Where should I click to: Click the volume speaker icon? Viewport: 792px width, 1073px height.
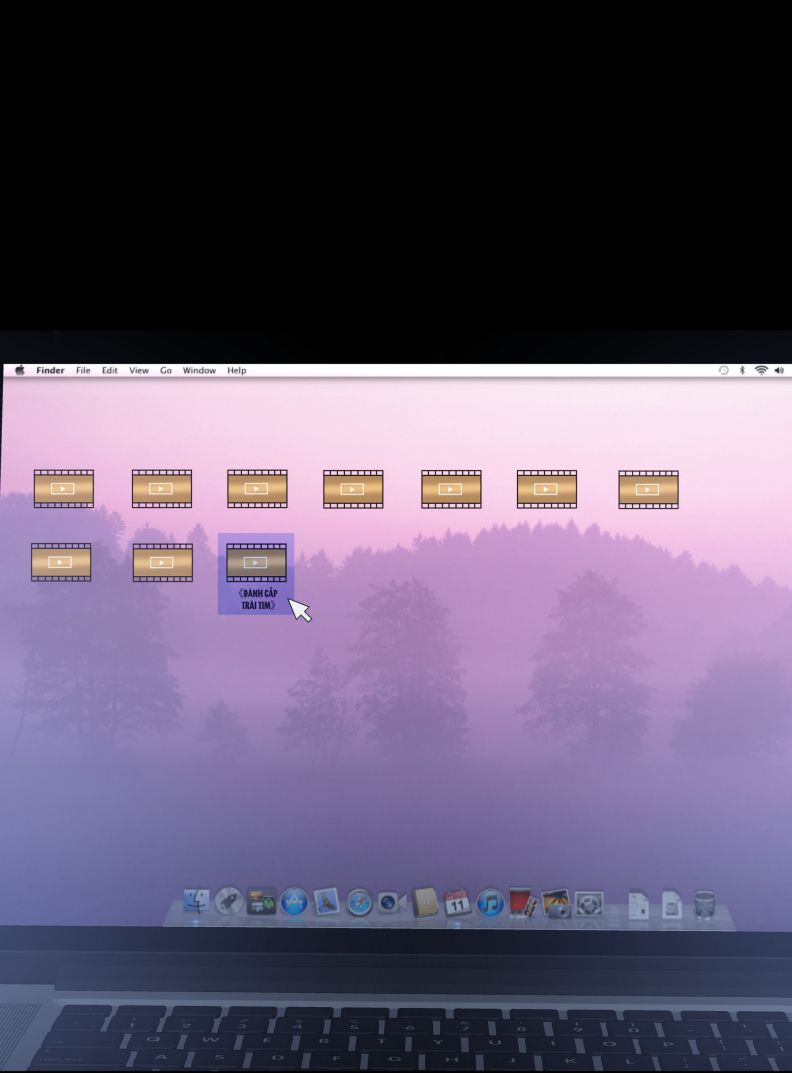click(779, 370)
